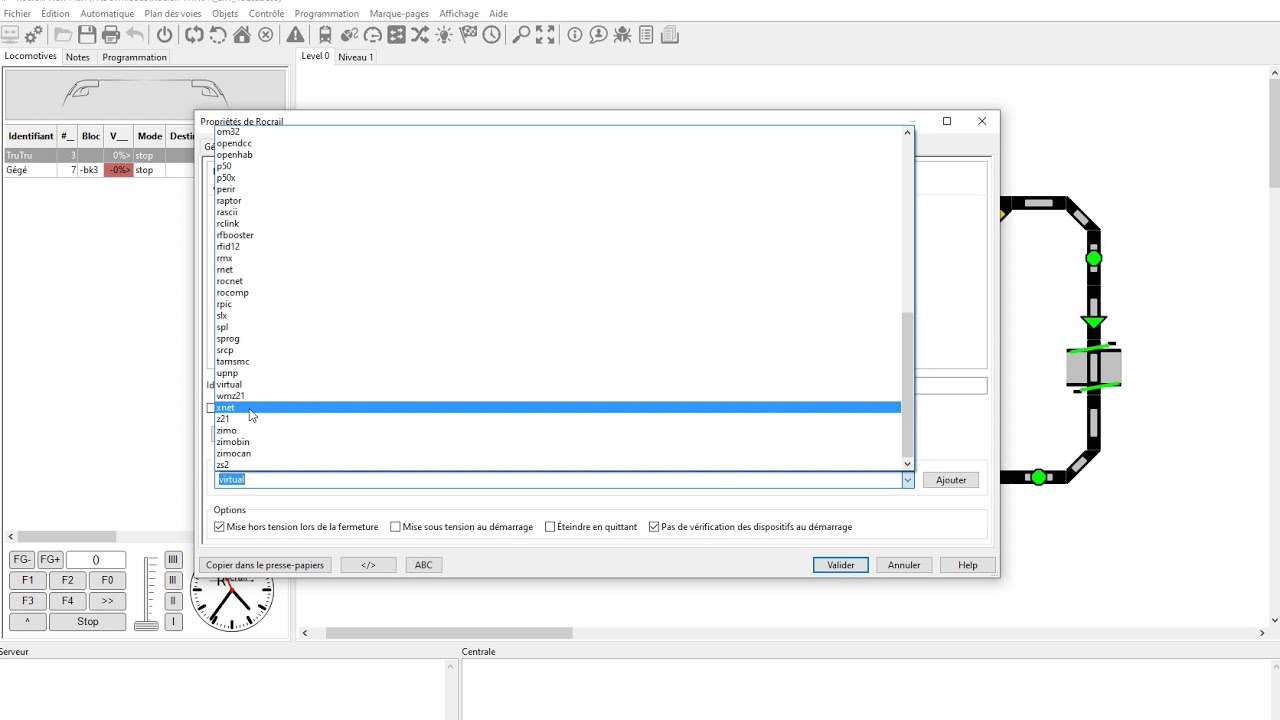Click the Help button in the dialog
This screenshot has height=720, width=1280.
tap(968, 565)
